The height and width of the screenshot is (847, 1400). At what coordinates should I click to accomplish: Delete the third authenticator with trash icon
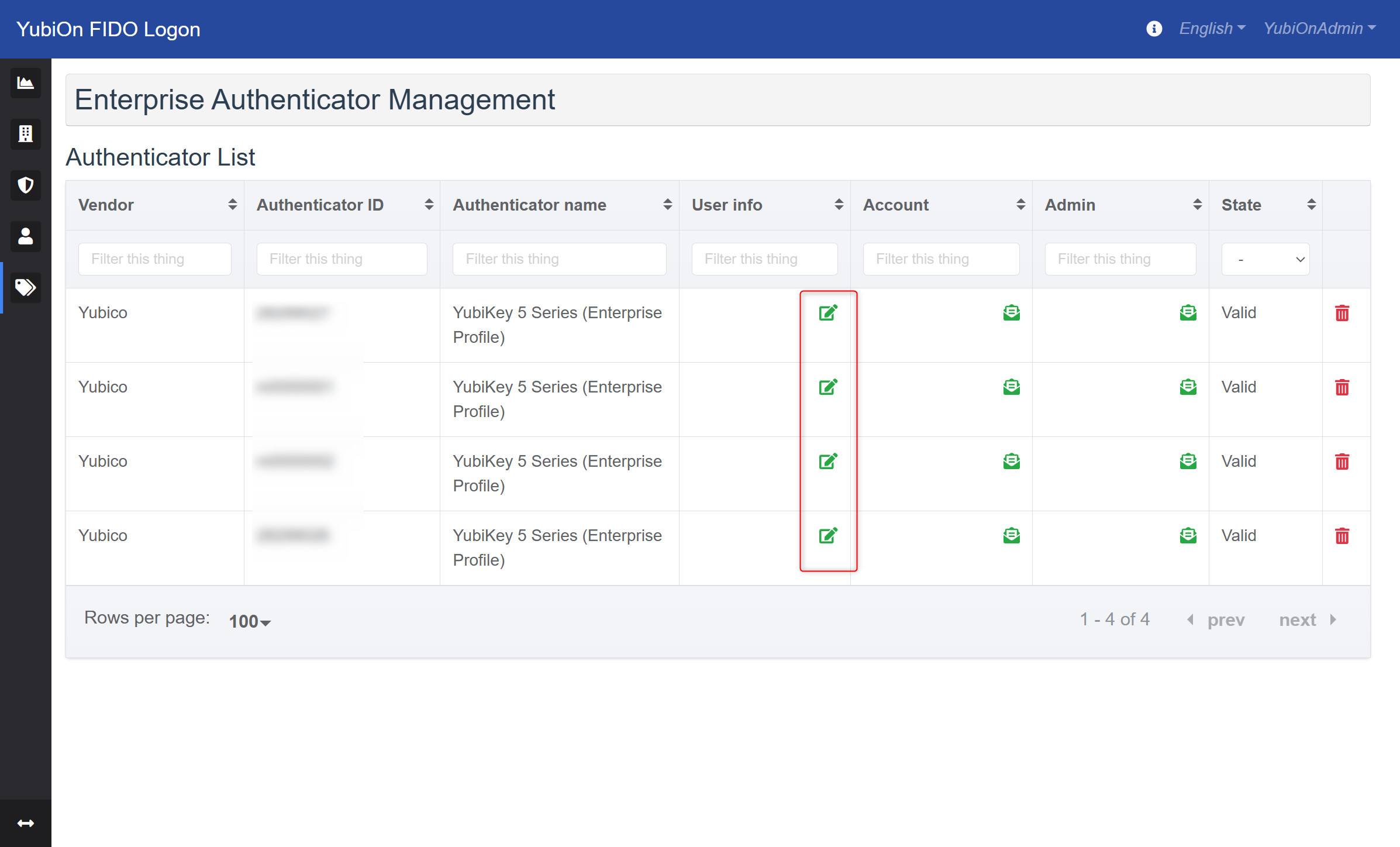click(x=1342, y=462)
